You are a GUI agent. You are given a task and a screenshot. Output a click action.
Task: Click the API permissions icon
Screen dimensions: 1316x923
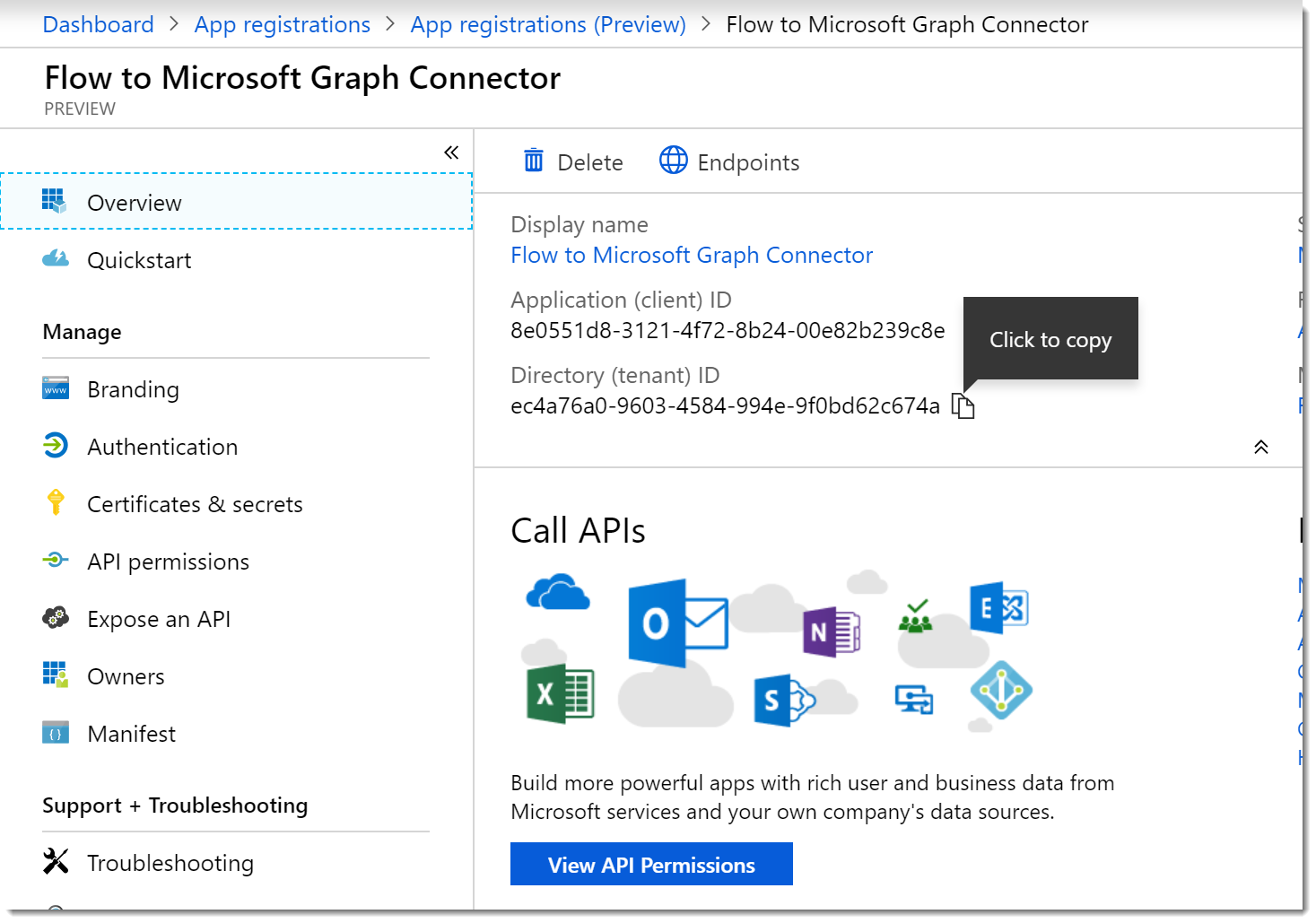(56, 560)
